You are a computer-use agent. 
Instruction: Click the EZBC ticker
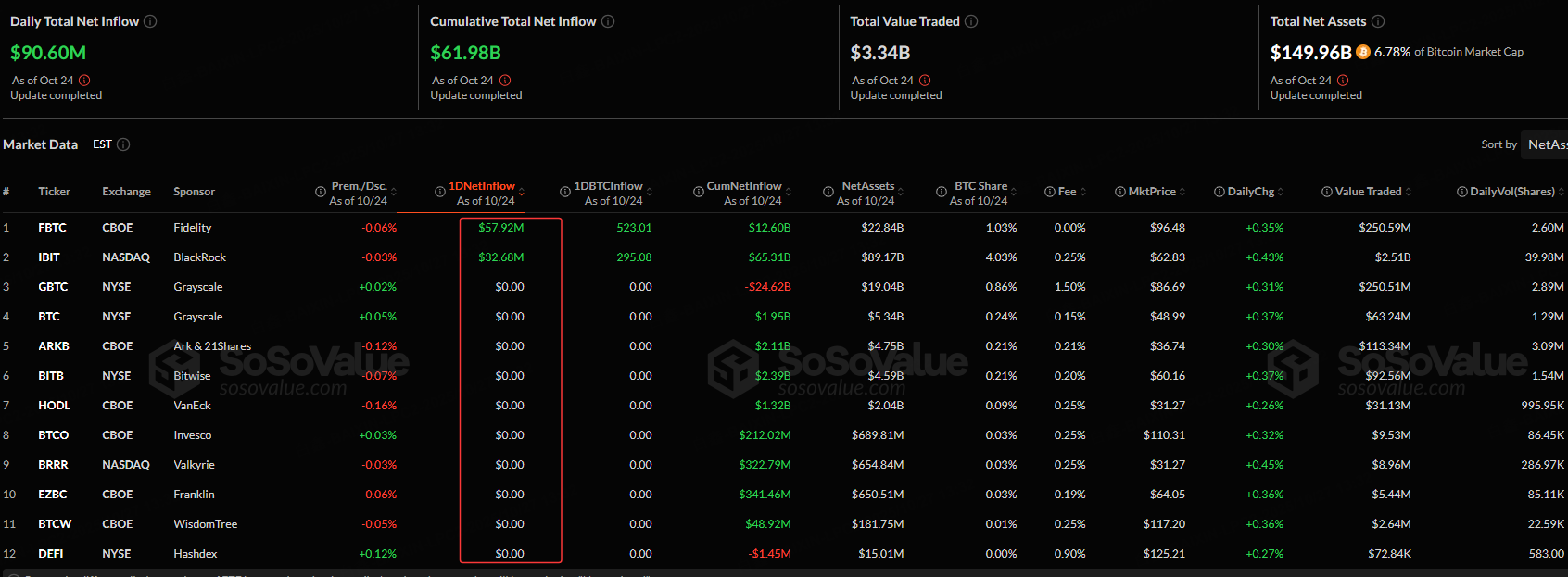53,495
